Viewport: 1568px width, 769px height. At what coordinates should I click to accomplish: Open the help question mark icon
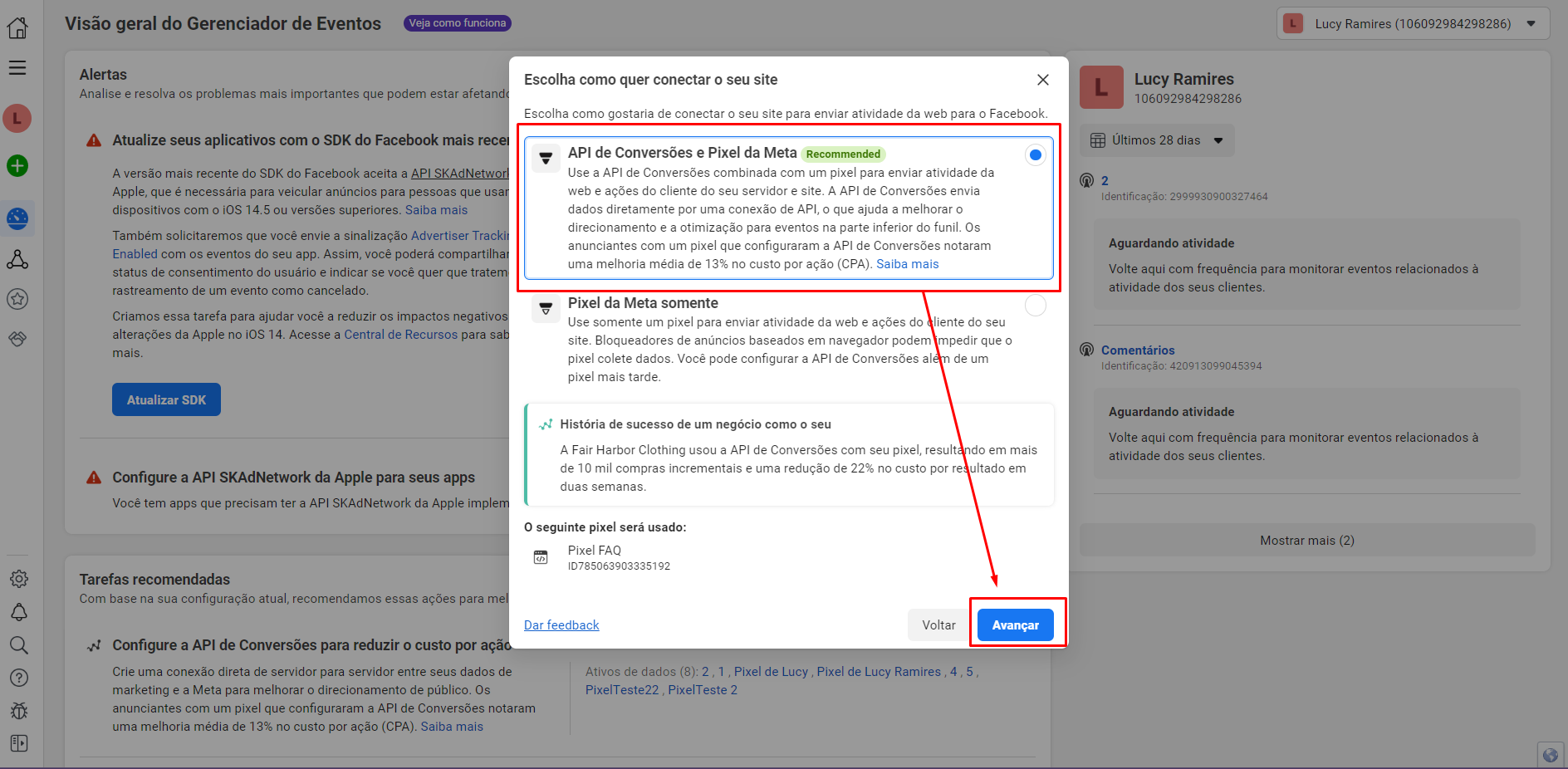[18, 678]
